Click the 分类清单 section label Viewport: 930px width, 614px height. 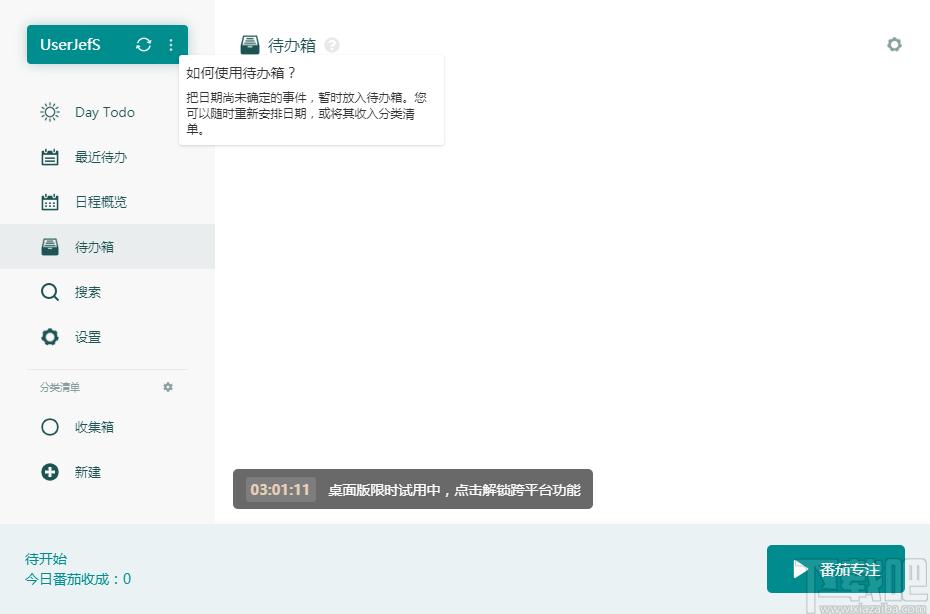pyautogui.click(x=60, y=387)
